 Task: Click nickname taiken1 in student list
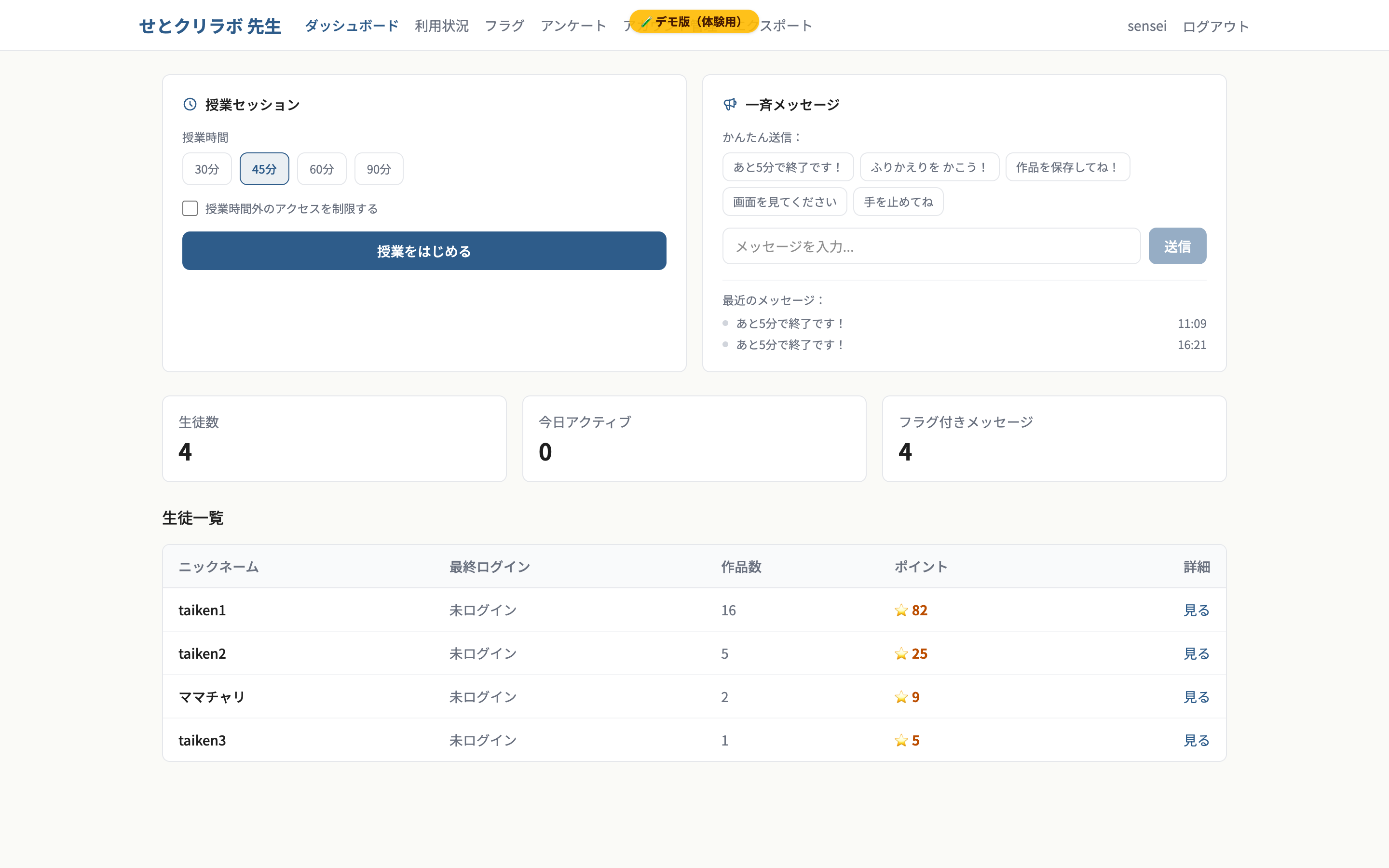[202, 610]
